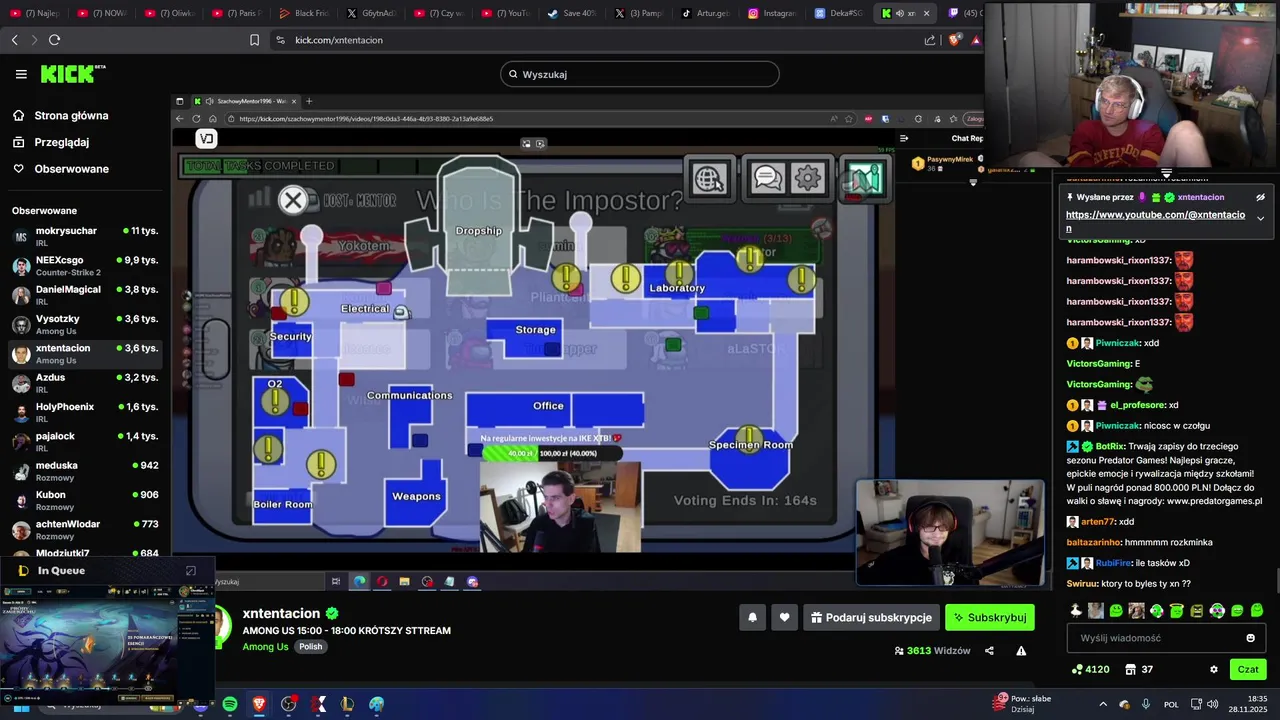Open DanielMagical channel in sidebar

coord(85,295)
